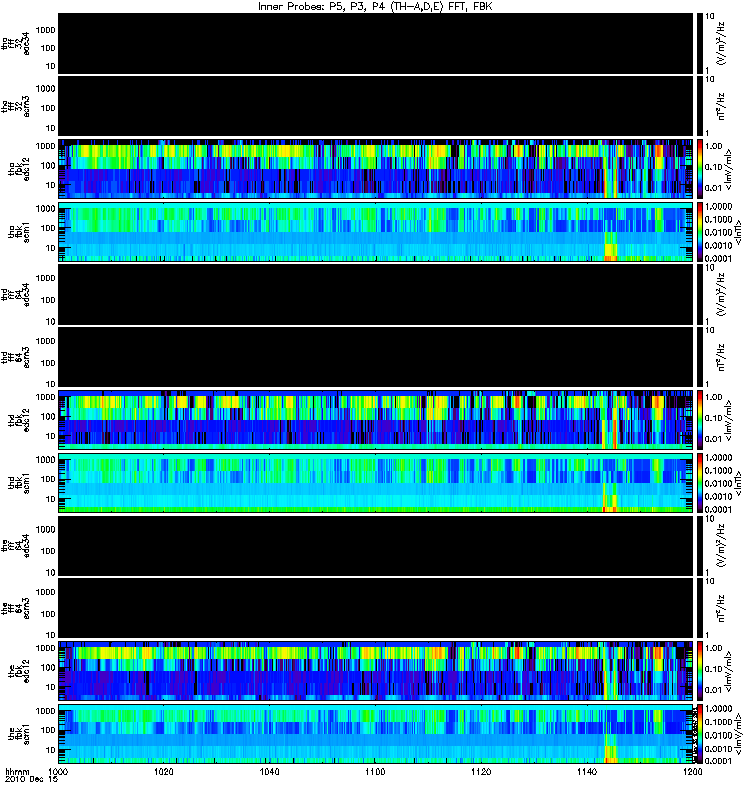
Task: Click inside the tha fbk scm1 spectrogram
Action: coord(375,232)
